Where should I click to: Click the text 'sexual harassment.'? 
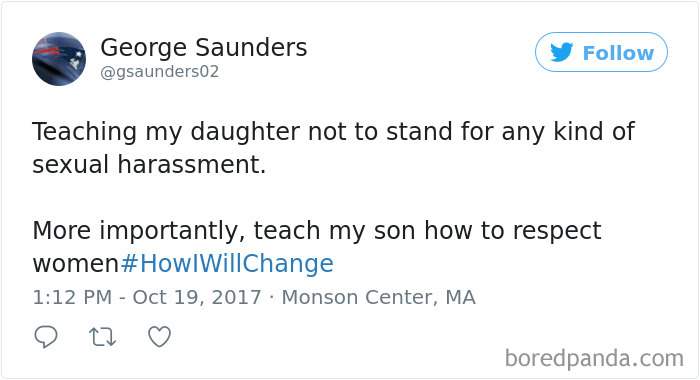click(149, 164)
